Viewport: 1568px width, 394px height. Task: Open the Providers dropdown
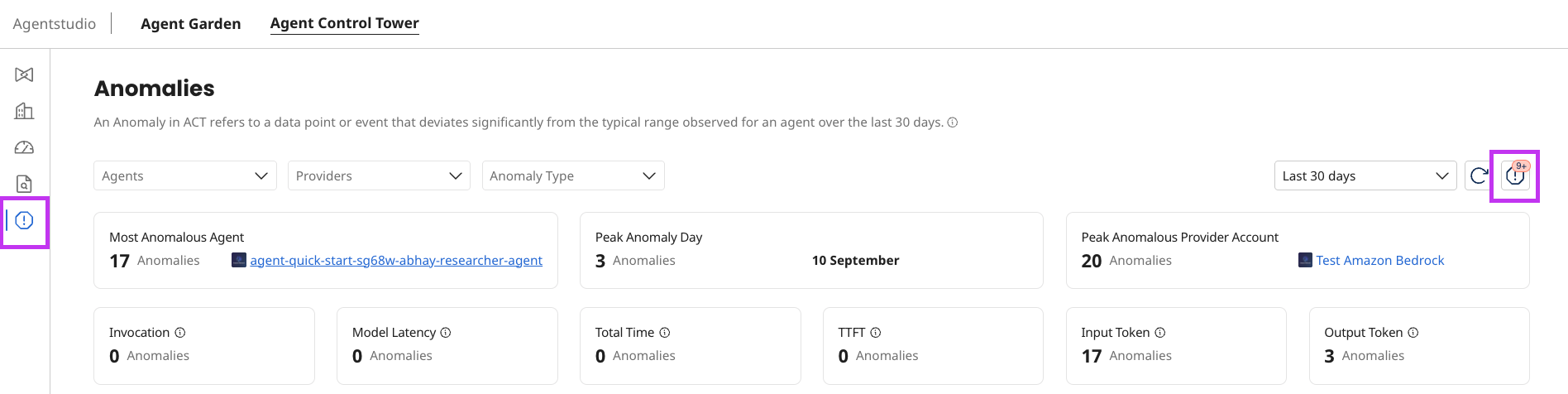[379, 175]
